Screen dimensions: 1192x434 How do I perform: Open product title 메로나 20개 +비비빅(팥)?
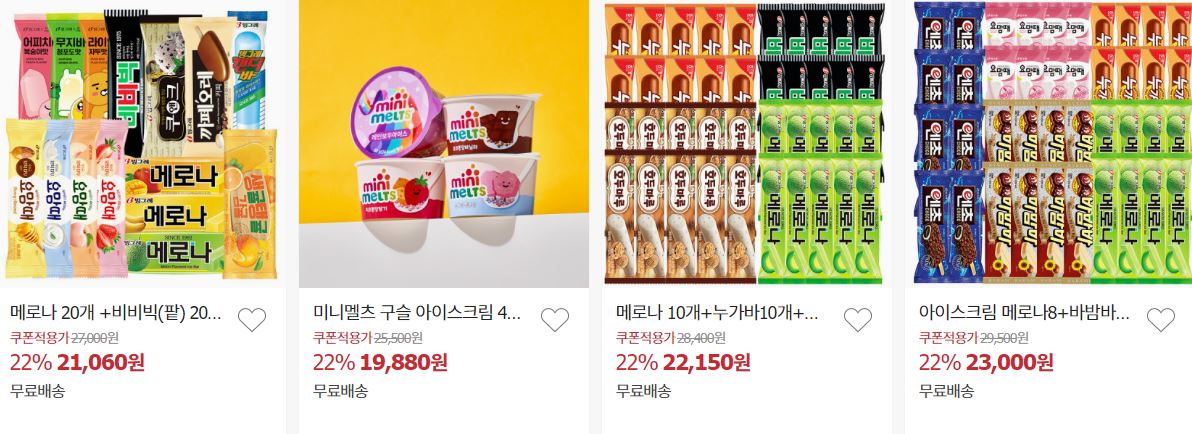tap(116, 312)
